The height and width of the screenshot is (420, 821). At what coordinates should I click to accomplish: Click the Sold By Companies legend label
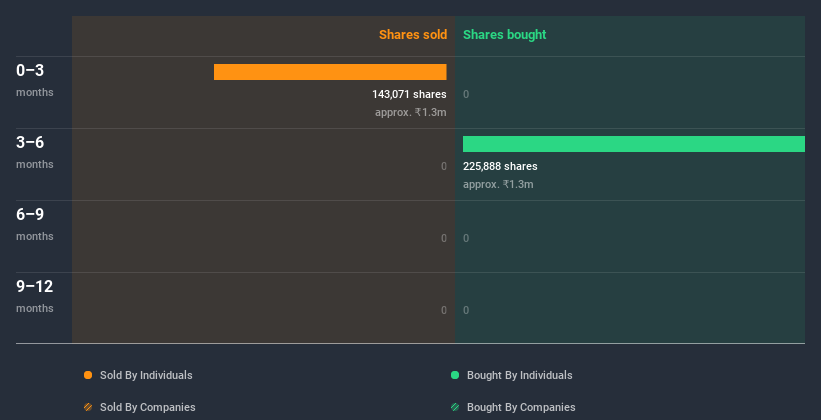point(148,407)
